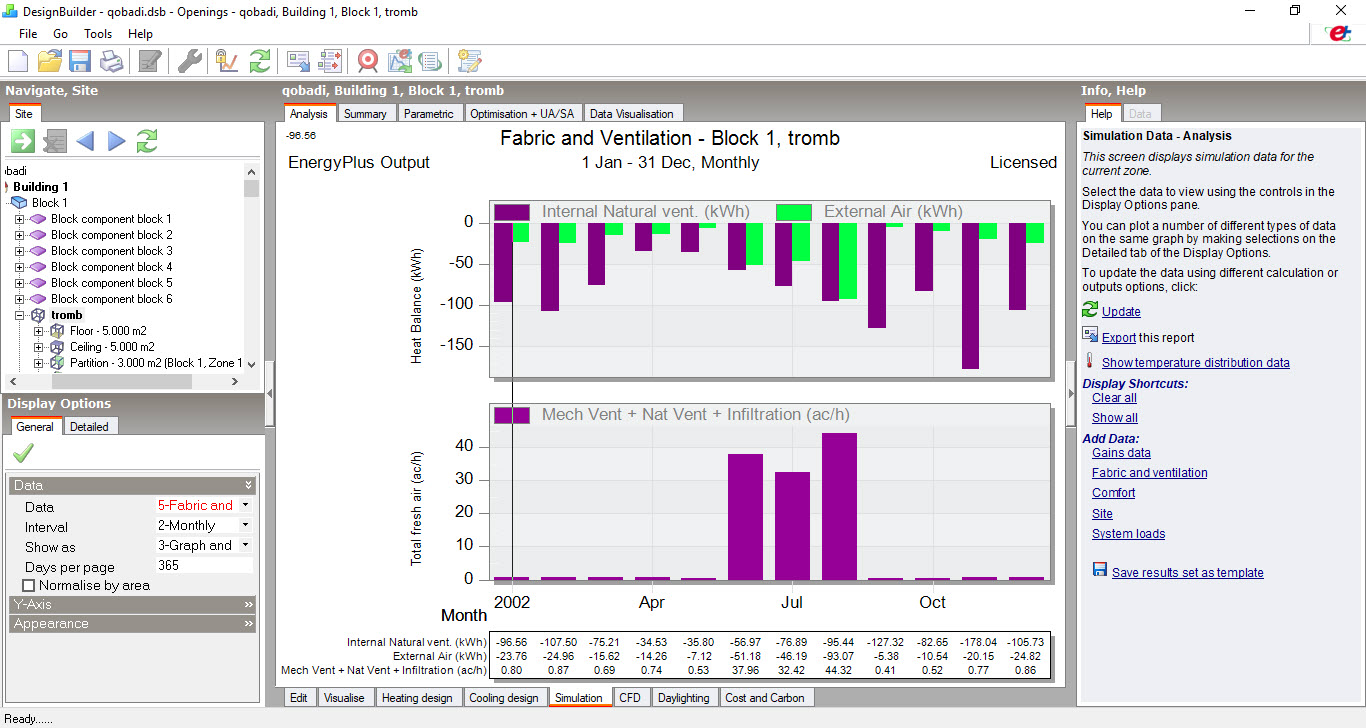The width and height of the screenshot is (1366, 728).
Task: Open file using the folder icon
Action: coord(49,61)
